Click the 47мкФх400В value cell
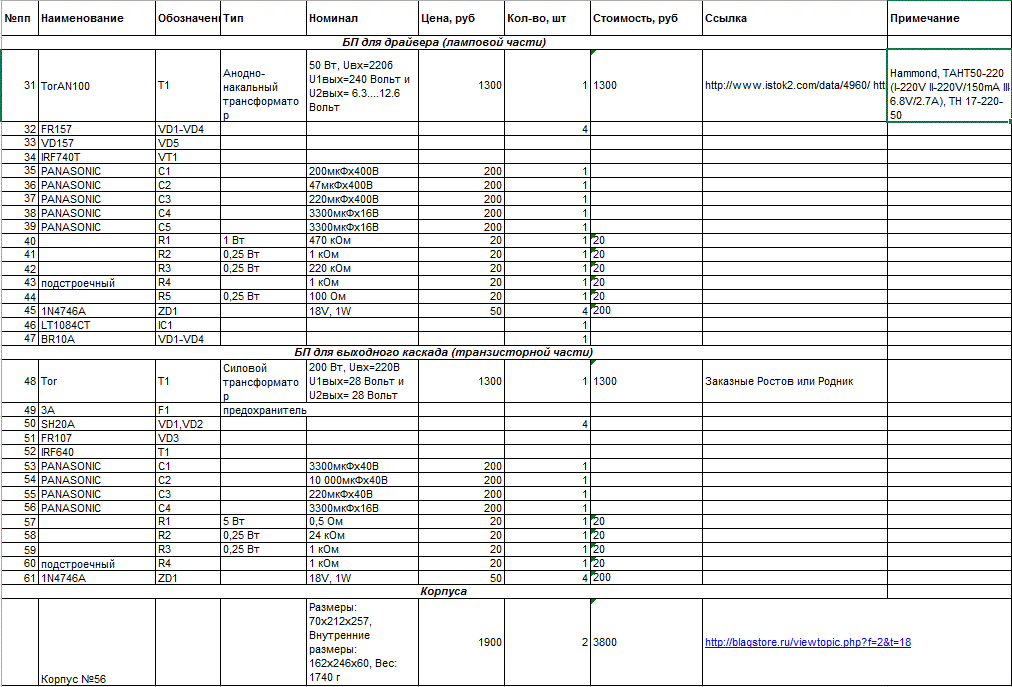1012x687 pixels. click(363, 185)
